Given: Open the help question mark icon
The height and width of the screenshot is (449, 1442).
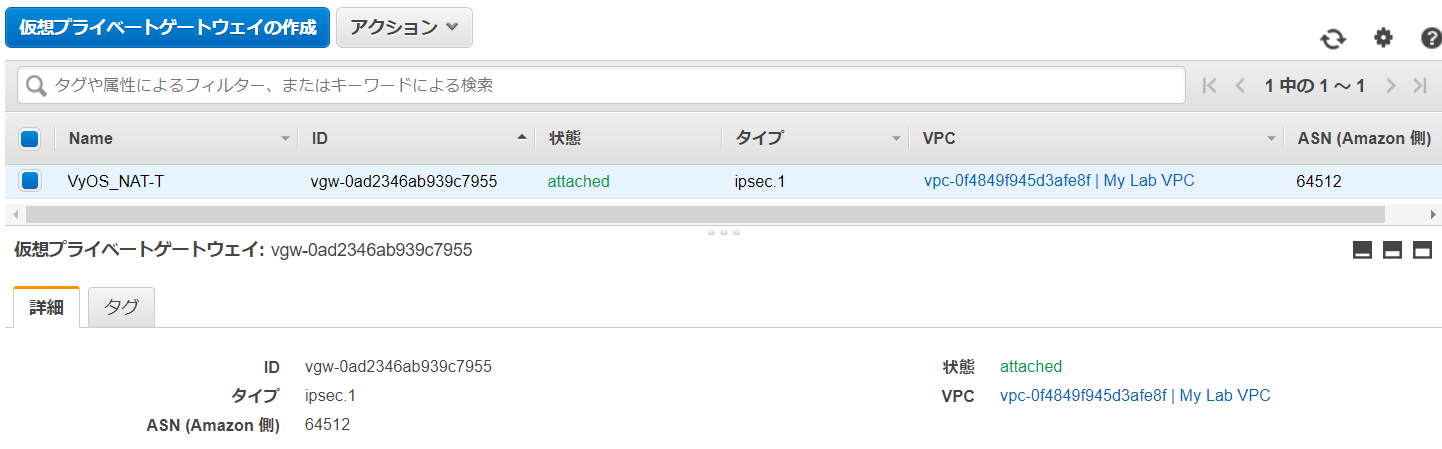Looking at the screenshot, I should coord(1431,38).
